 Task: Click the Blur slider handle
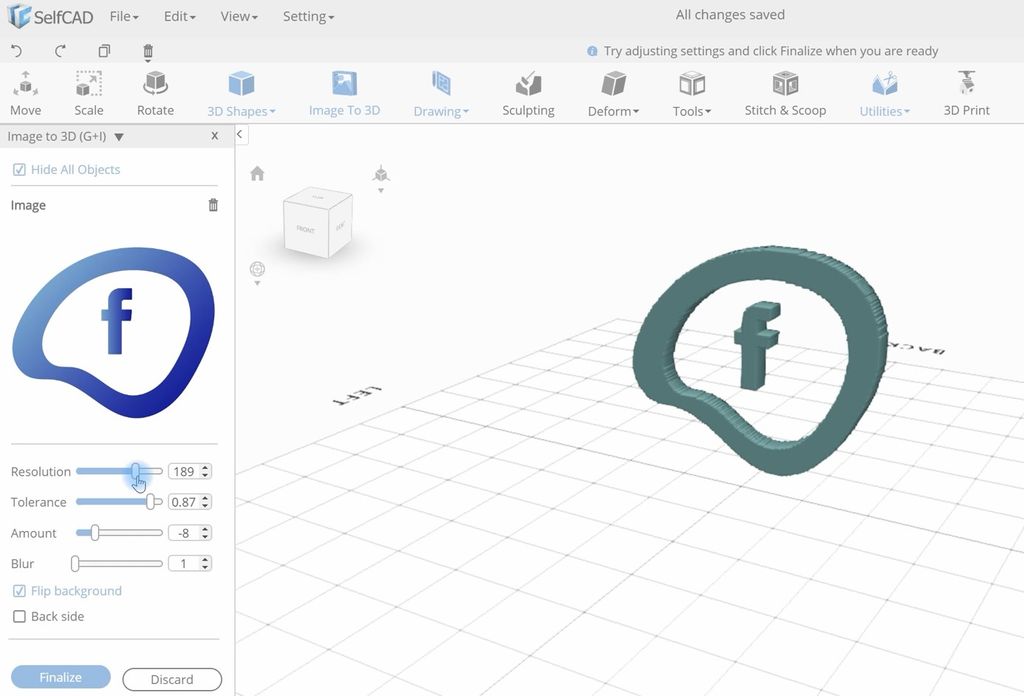(x=75, y=563)
